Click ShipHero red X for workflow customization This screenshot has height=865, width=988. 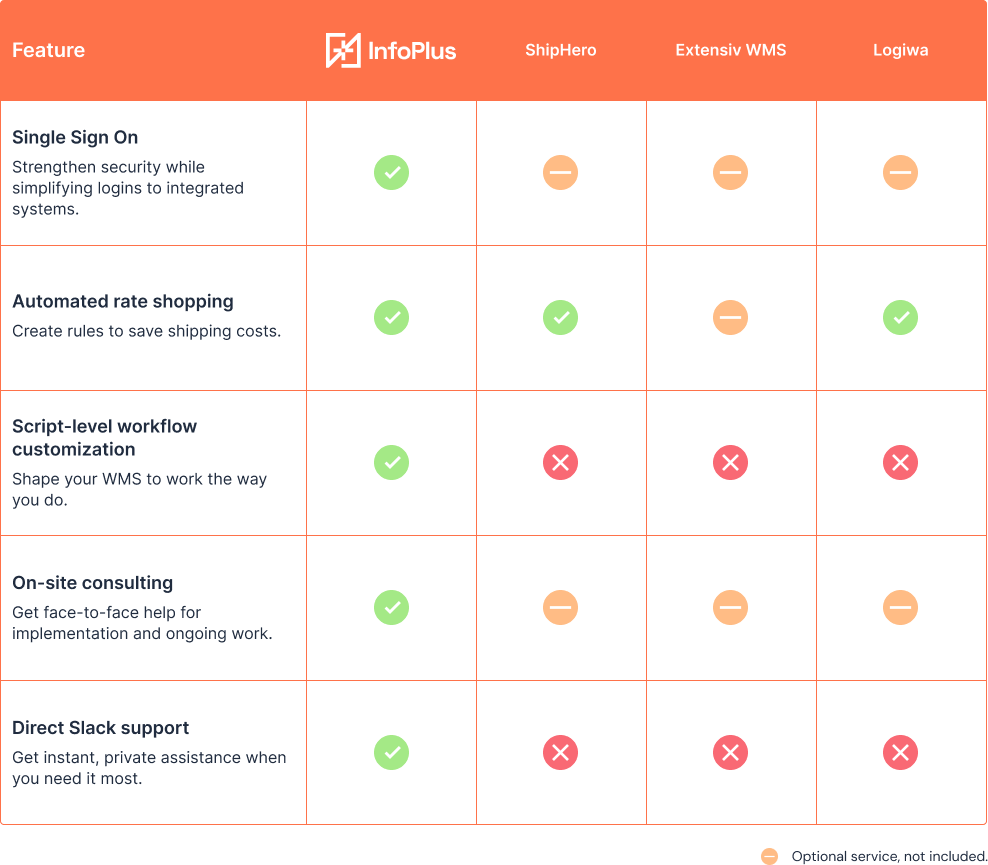pyautogui.click(x=561, y=463)
